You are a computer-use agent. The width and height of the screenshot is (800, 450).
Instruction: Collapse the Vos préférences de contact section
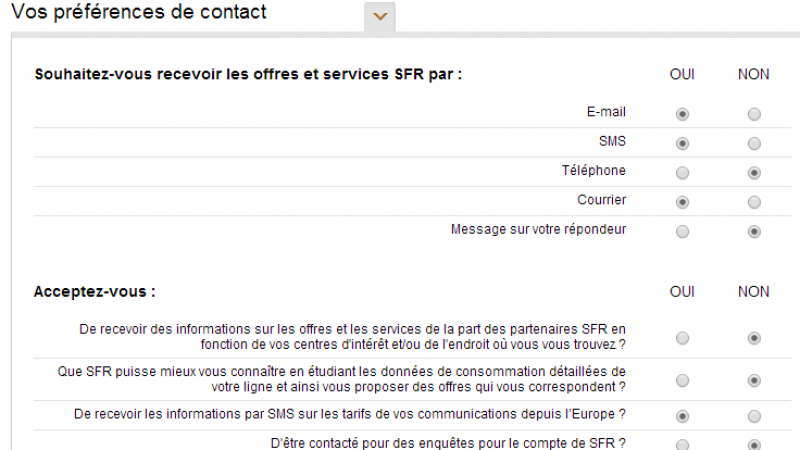click(x=380, y=16)
